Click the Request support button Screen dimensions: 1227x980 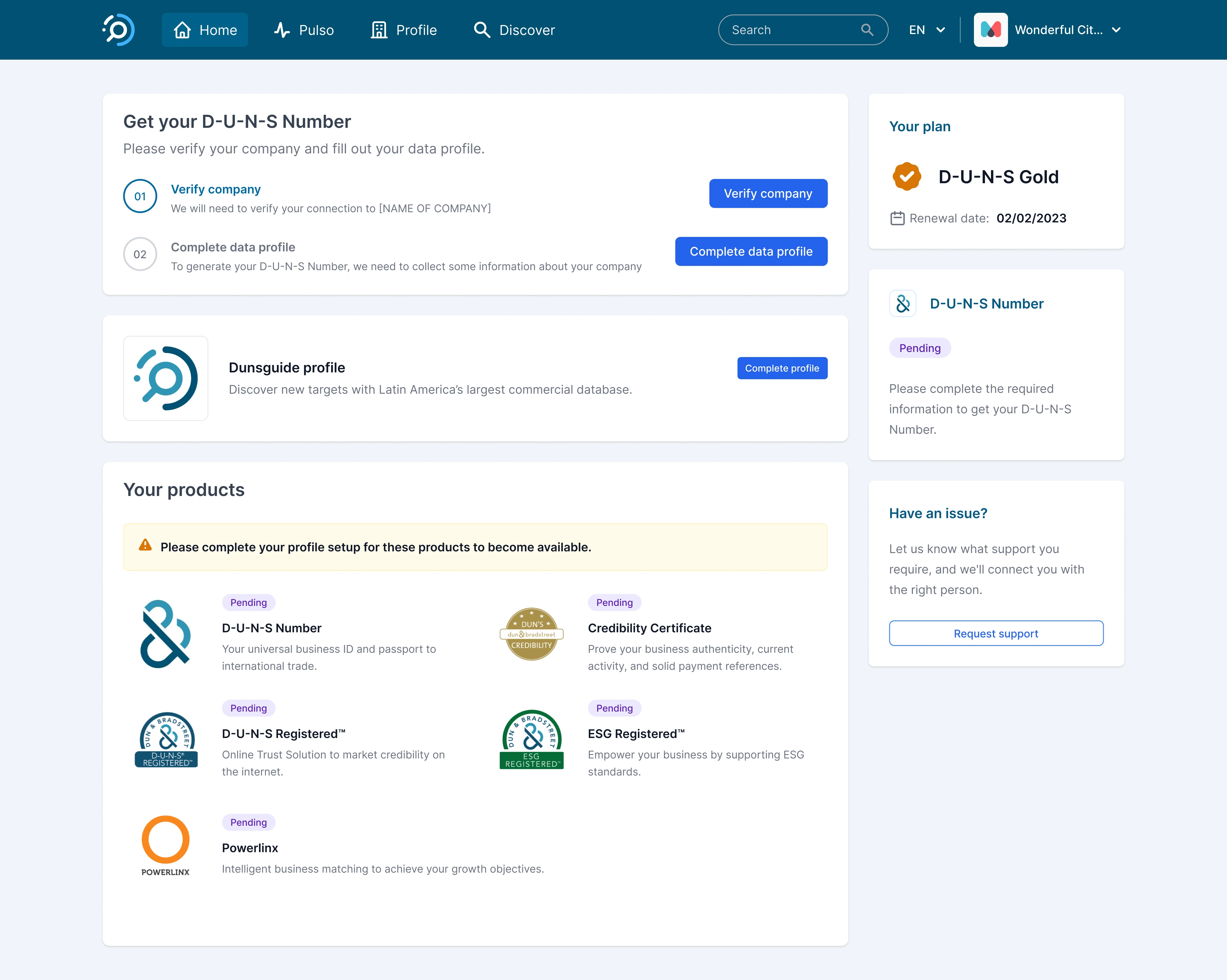click(995, 633)
